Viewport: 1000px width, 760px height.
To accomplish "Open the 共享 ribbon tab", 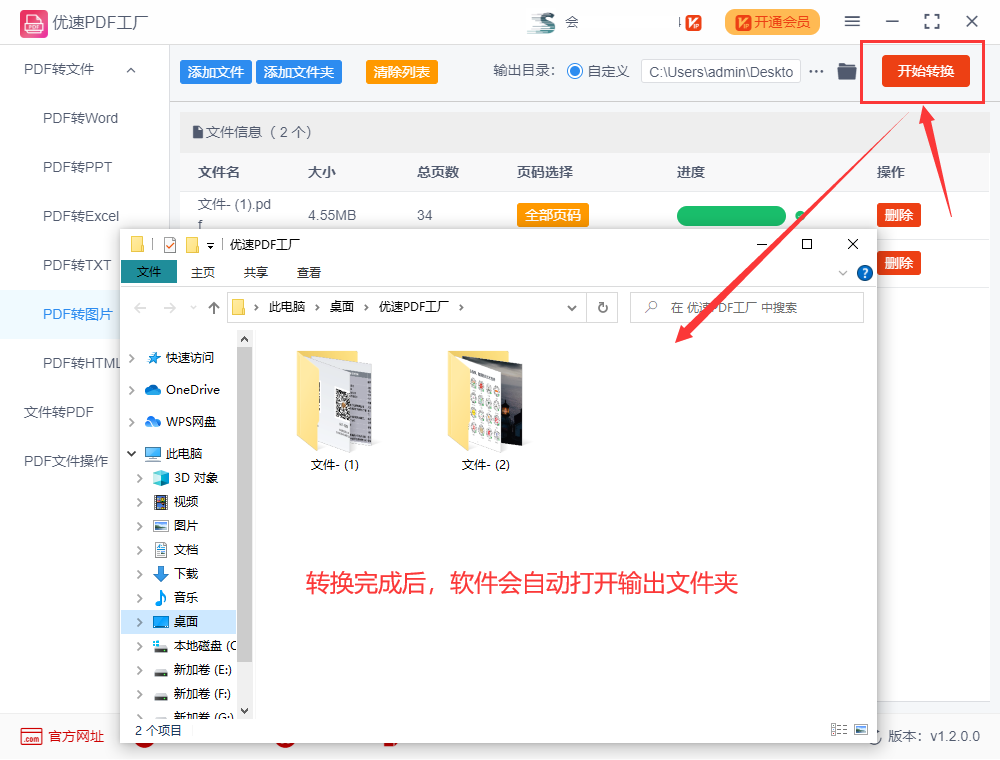I will pyautogui.click(x=256, y=272).
